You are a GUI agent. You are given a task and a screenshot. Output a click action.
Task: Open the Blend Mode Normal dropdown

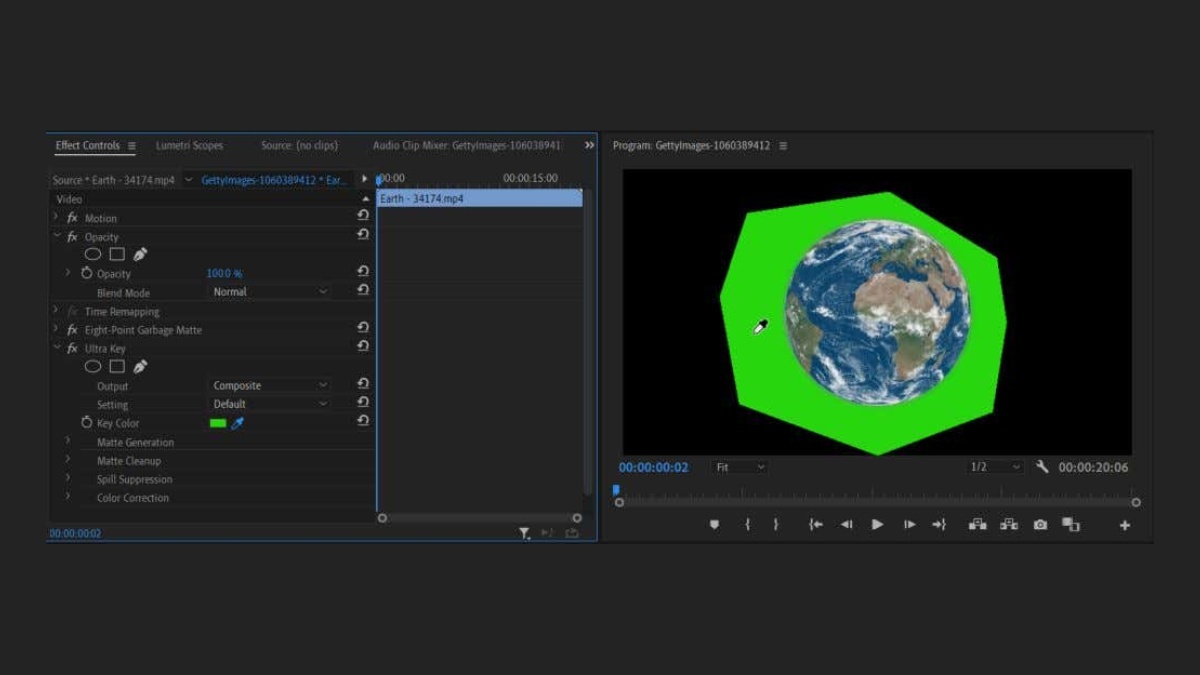coord(270,292)
